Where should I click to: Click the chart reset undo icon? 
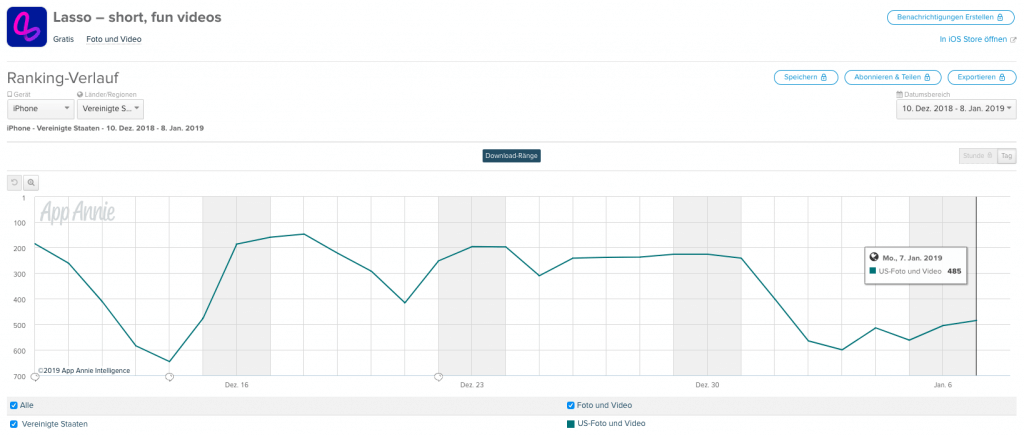(14, 183)
